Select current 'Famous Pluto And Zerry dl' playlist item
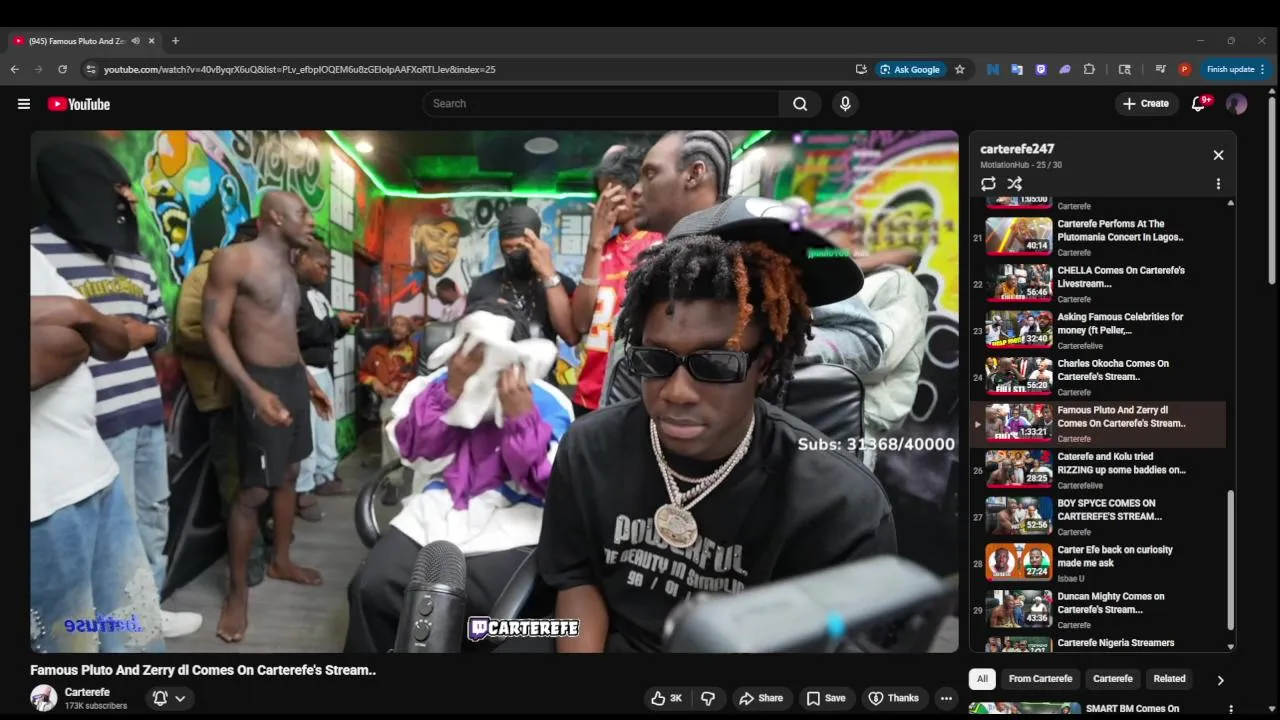1280x720 pixels. point(1098,424)
